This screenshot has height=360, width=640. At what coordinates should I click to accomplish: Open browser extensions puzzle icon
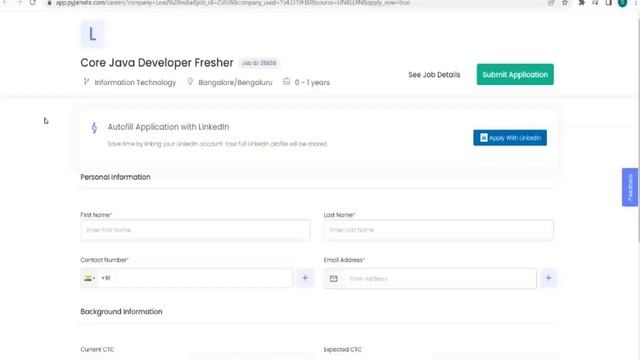coord(582,3)
